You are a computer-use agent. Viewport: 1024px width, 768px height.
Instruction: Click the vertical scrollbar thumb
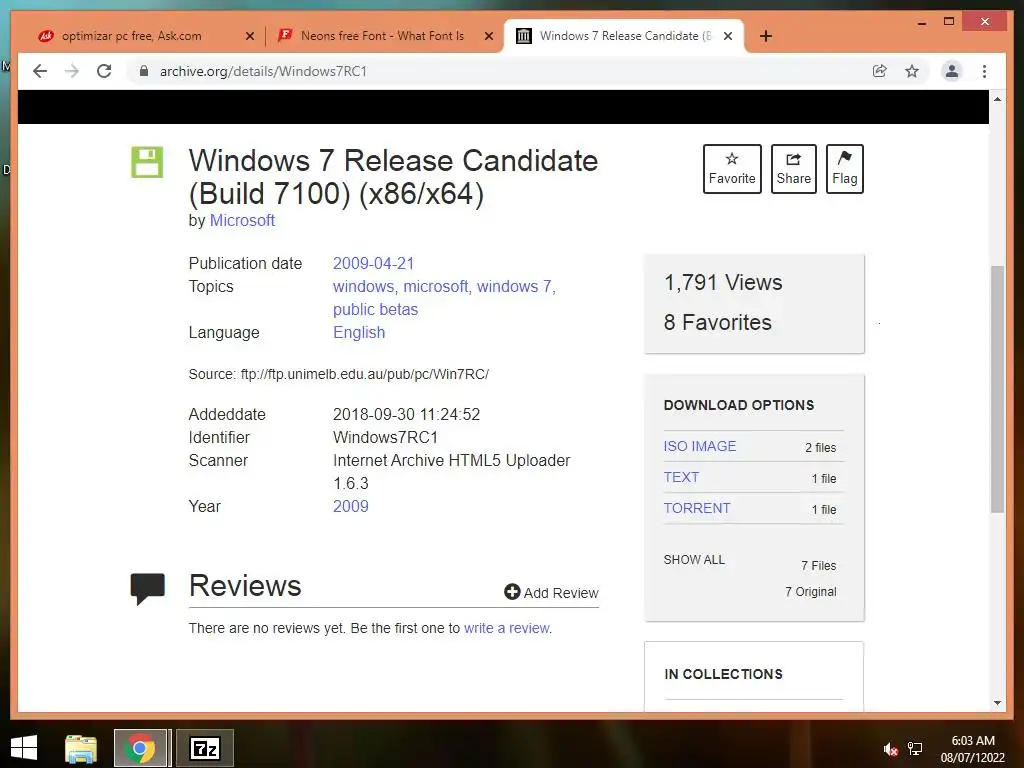[997, 389]
